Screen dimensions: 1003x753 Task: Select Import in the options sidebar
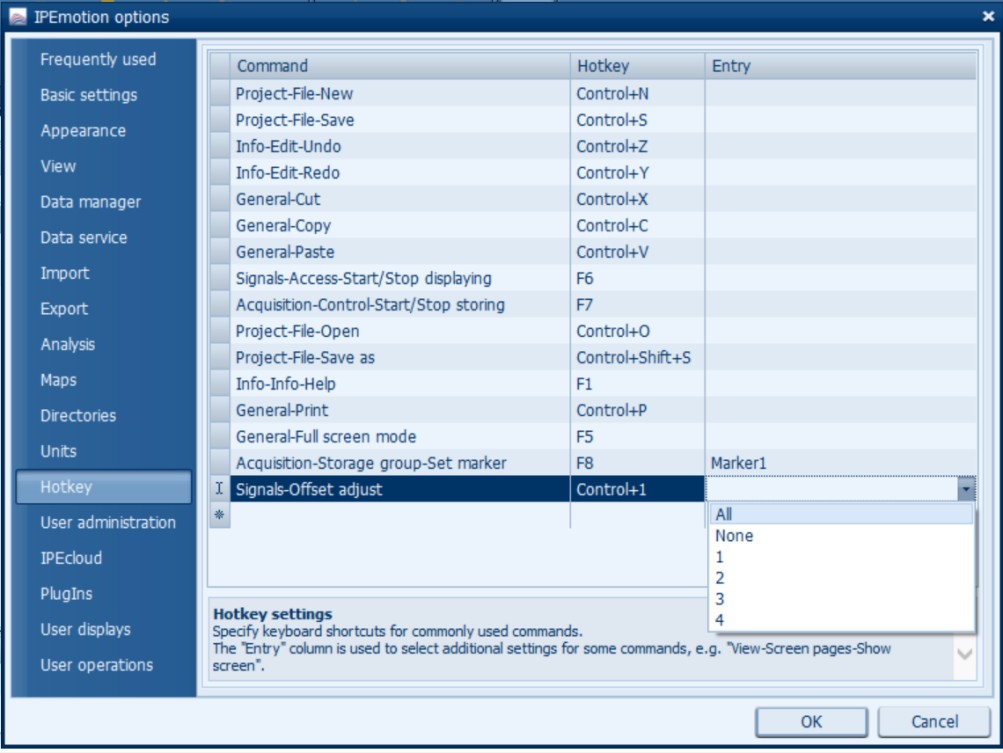(x=64, y=273)
